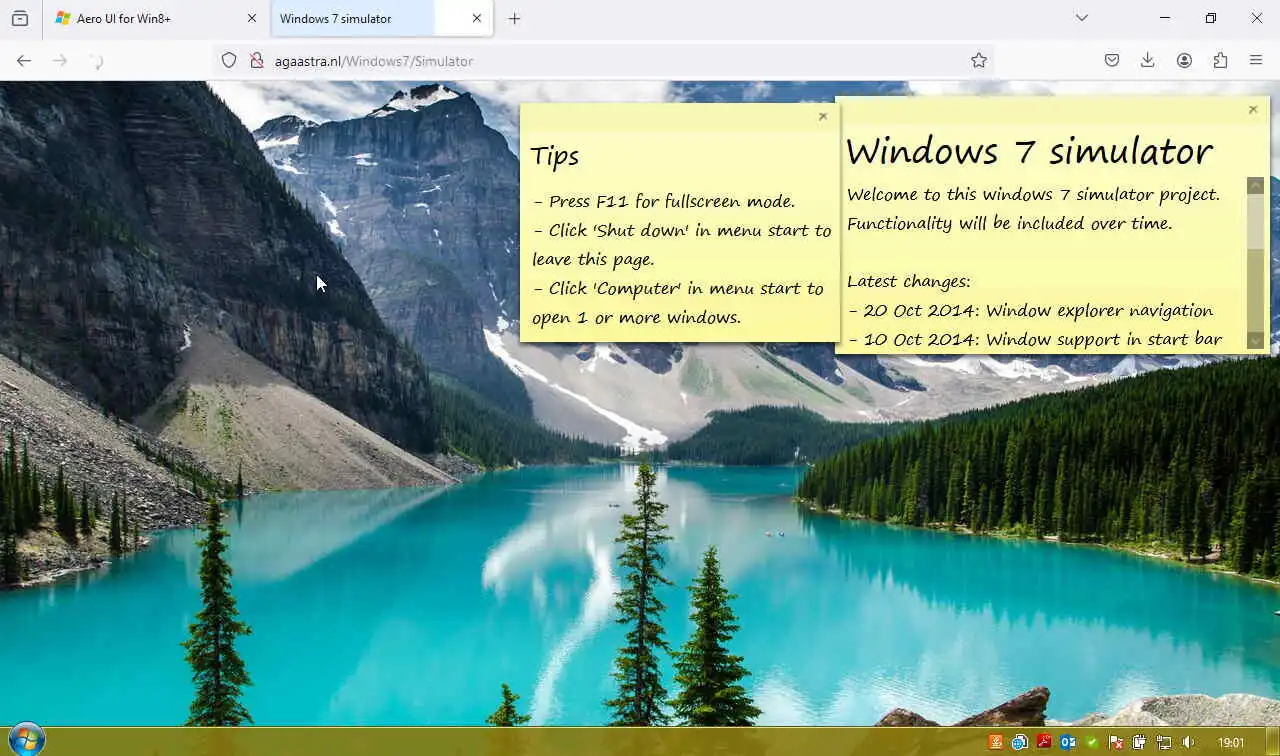
Task: Close the Windows 7 simulator sticky note
Action: click(x=1253, y=110)
